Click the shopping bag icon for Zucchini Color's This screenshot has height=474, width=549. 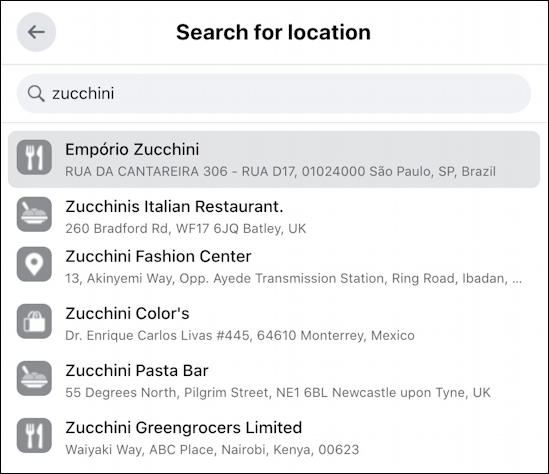(34, 321)
